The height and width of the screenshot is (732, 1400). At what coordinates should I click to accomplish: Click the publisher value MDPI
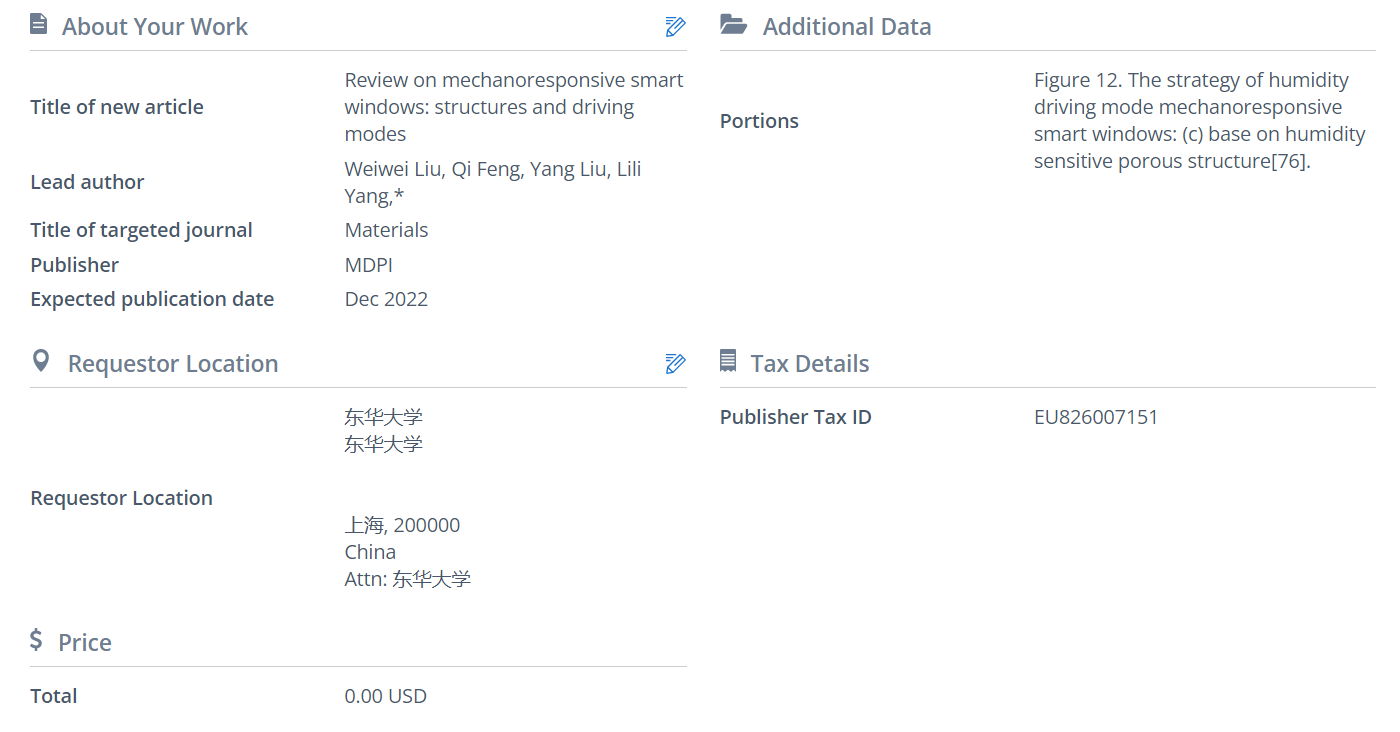pos(371,265)
